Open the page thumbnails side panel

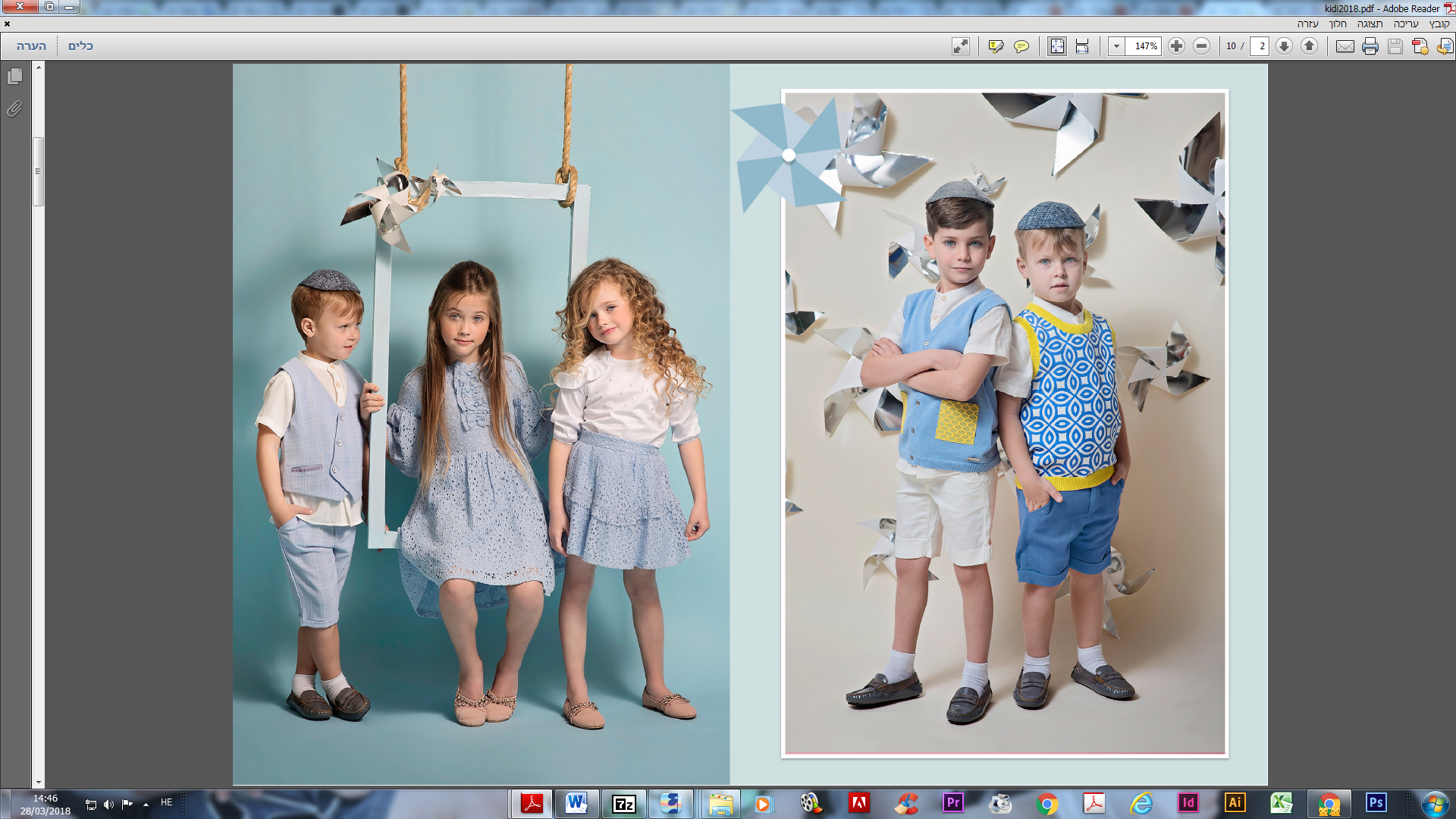pyautogui.click(x=14, y=77)
